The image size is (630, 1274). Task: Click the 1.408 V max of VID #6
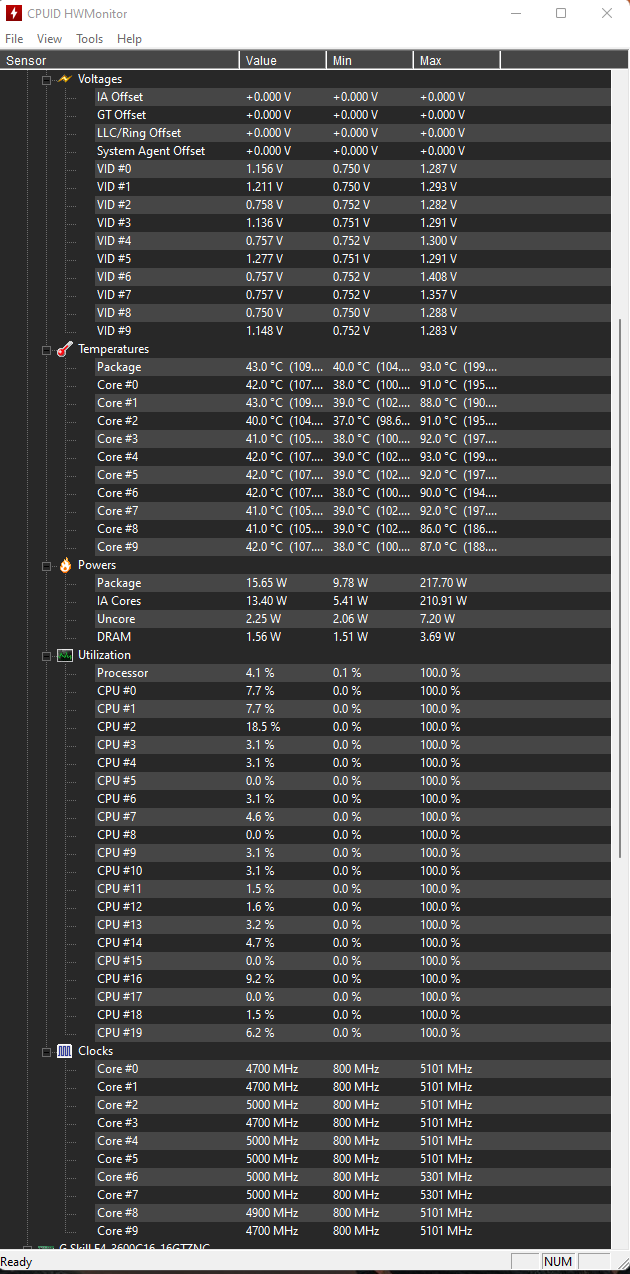tap(438, 277)
